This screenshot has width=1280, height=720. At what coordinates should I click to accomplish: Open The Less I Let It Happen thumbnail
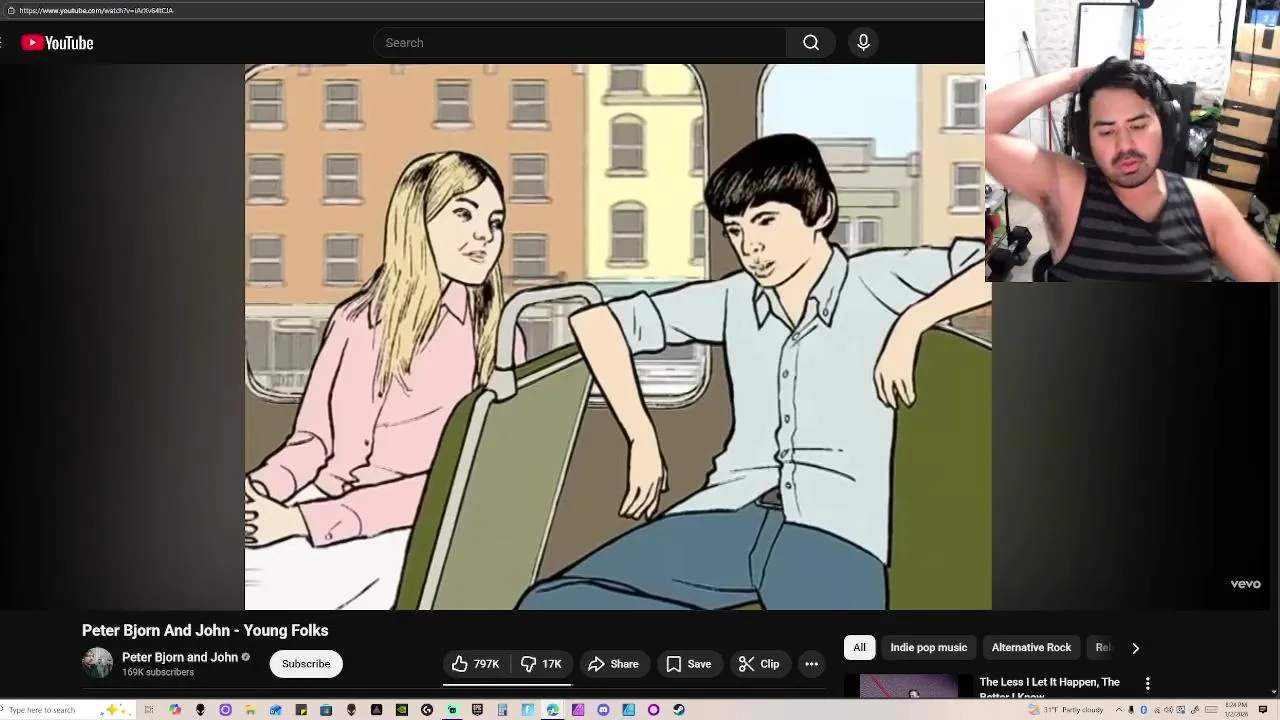(909, 687)
